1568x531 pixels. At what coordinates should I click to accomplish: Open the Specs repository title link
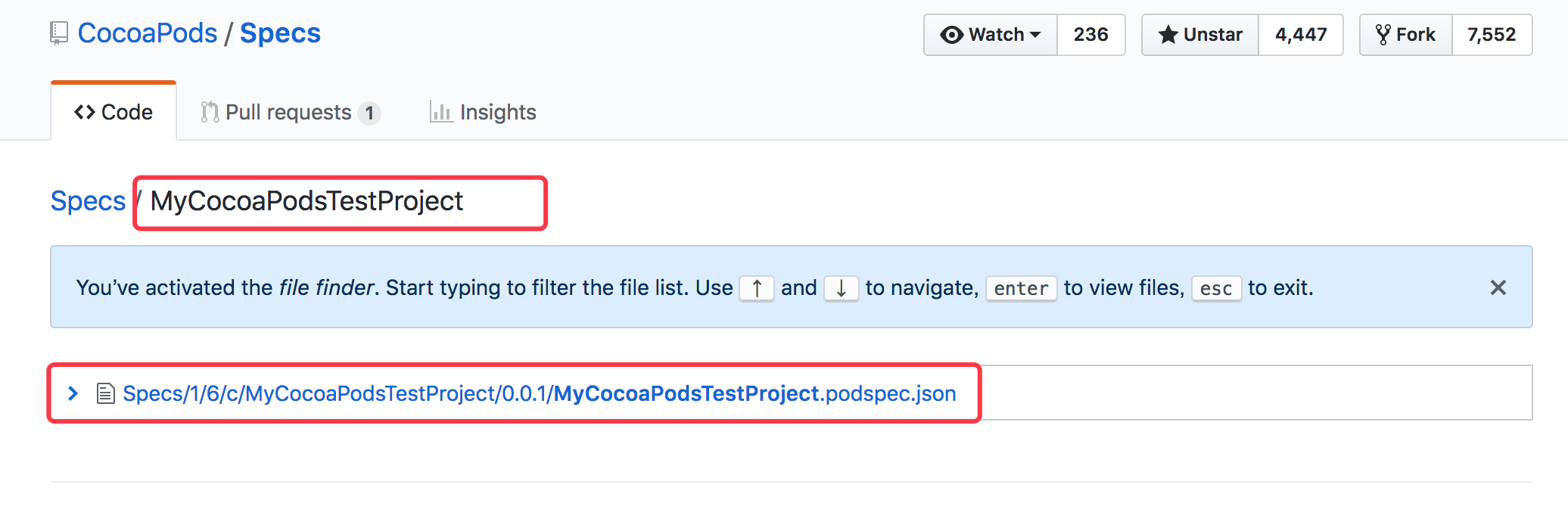point(280,33)
